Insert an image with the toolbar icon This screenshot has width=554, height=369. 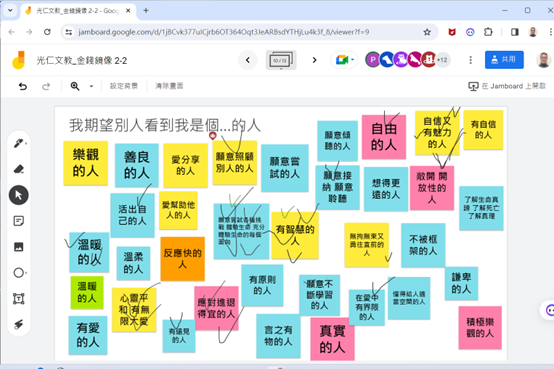point(19,247)
